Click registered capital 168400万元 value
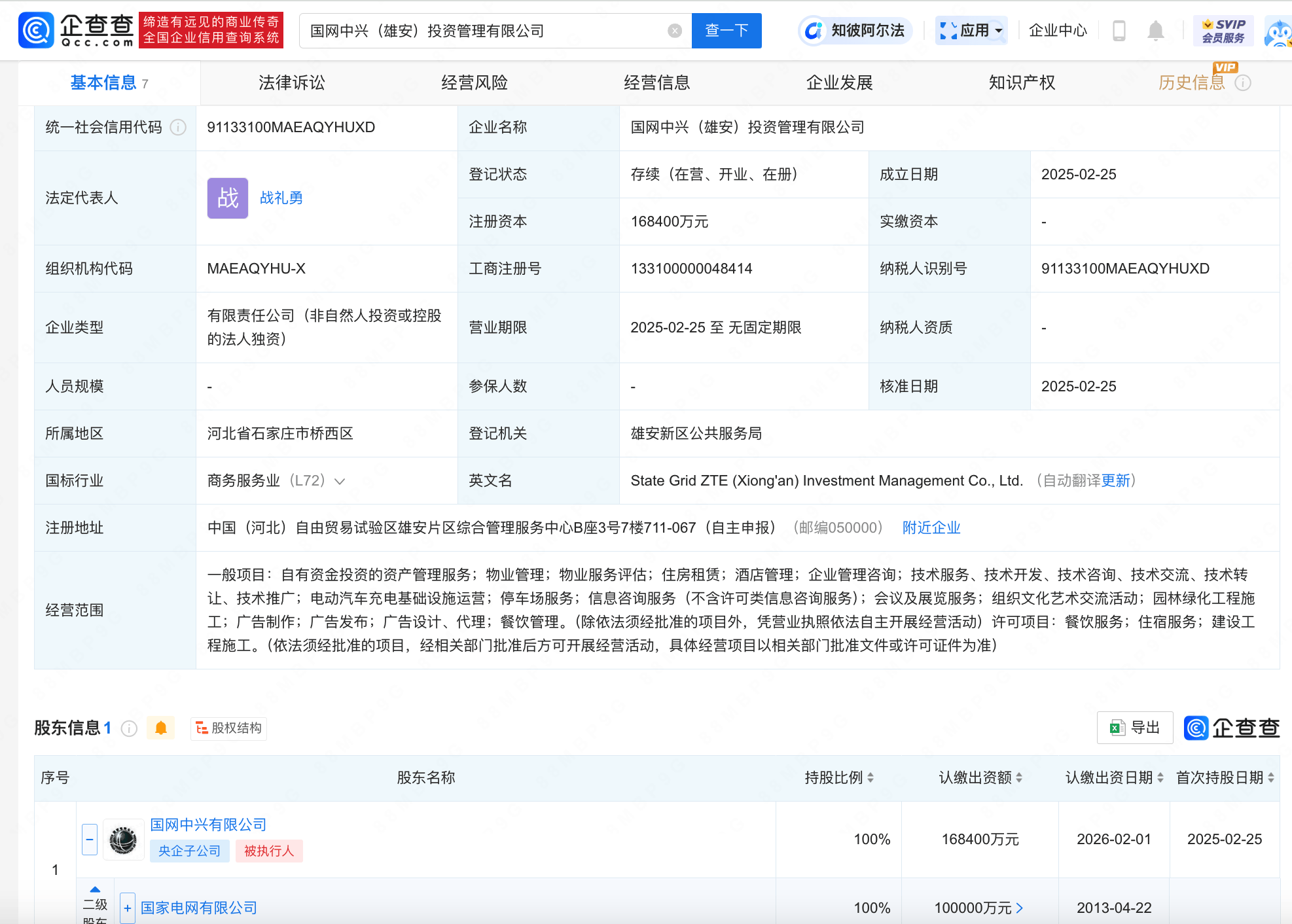Screen dimensions: 1292x924 coord(670,222)
